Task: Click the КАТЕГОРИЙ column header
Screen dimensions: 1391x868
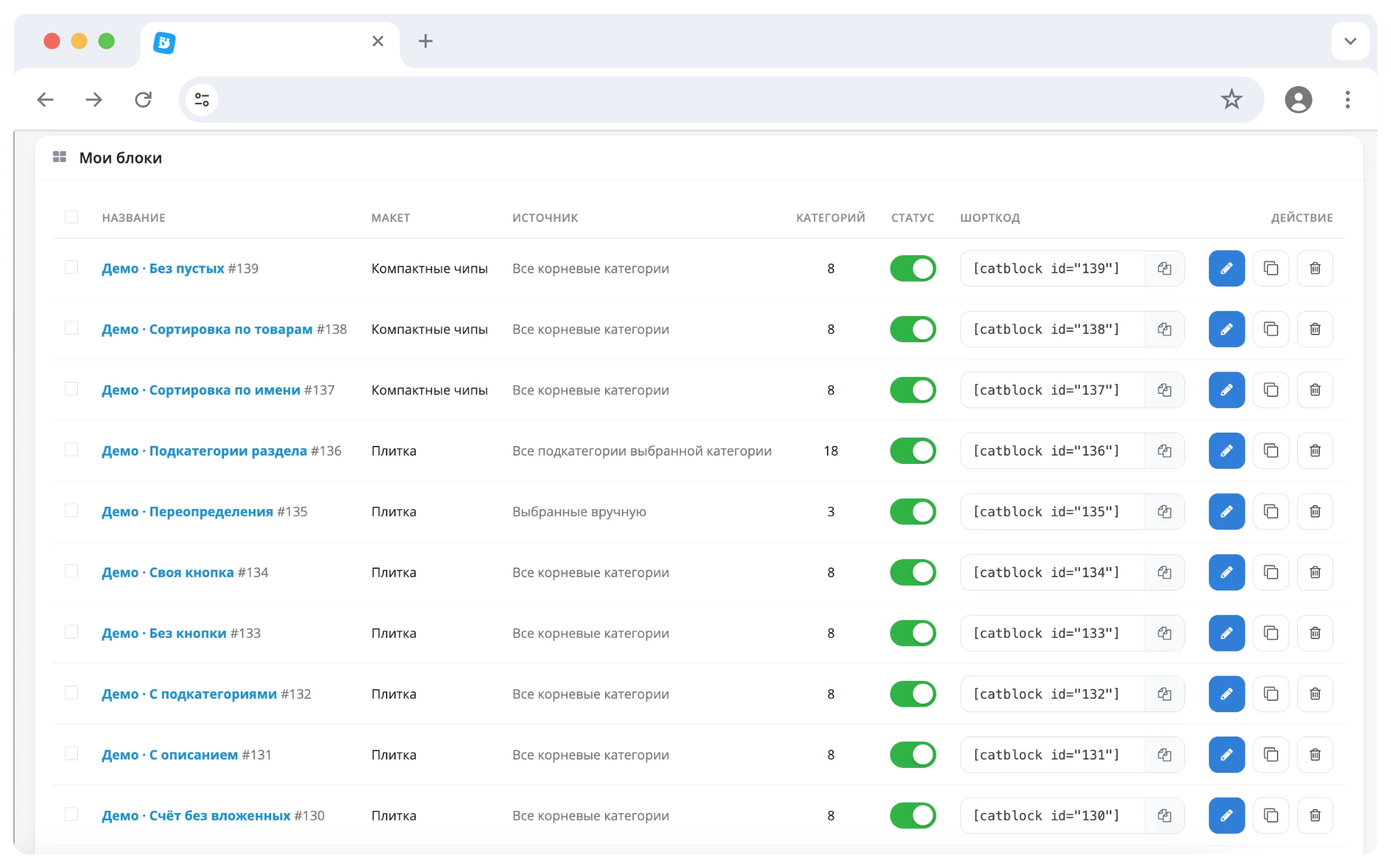Action: coord(830,218)
